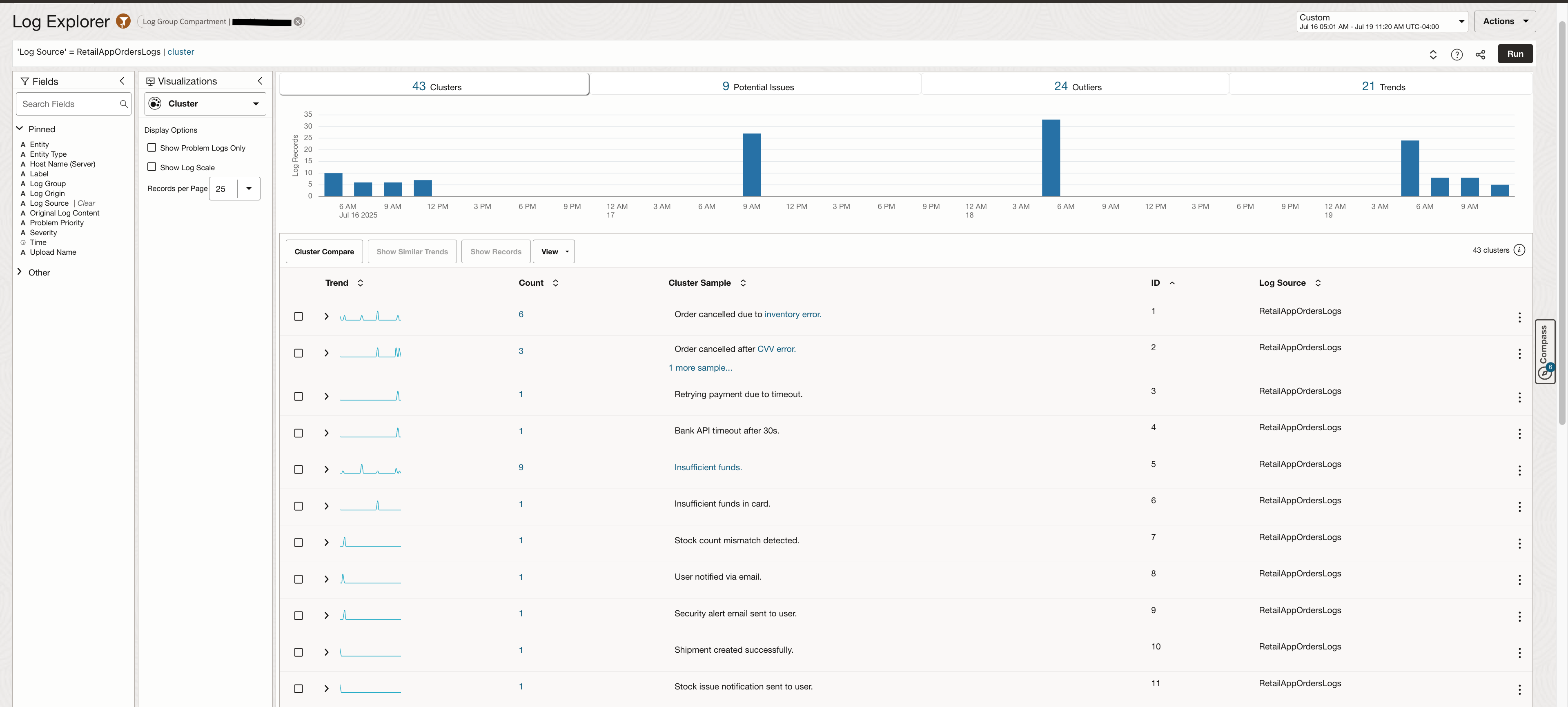Enable Show Problem Logs Only checkbox
Image resolution: width=1568 pixels, height=707 pixels.
point(151,148)
